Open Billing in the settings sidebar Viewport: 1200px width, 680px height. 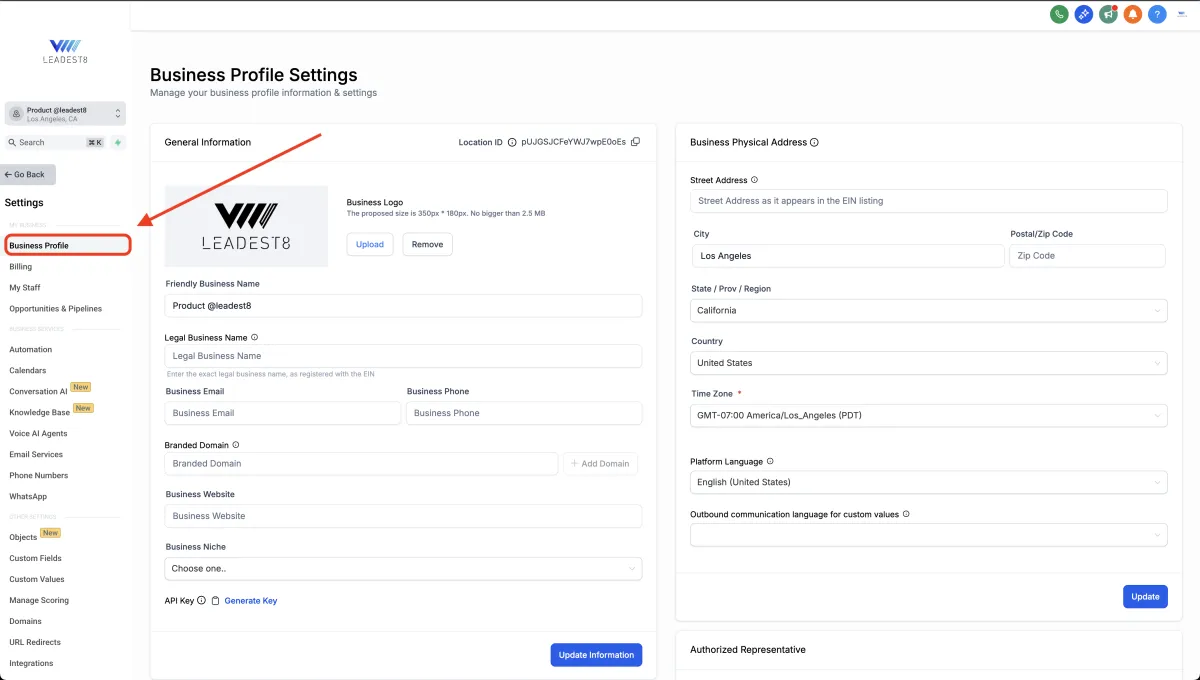(x=21, y=267)
